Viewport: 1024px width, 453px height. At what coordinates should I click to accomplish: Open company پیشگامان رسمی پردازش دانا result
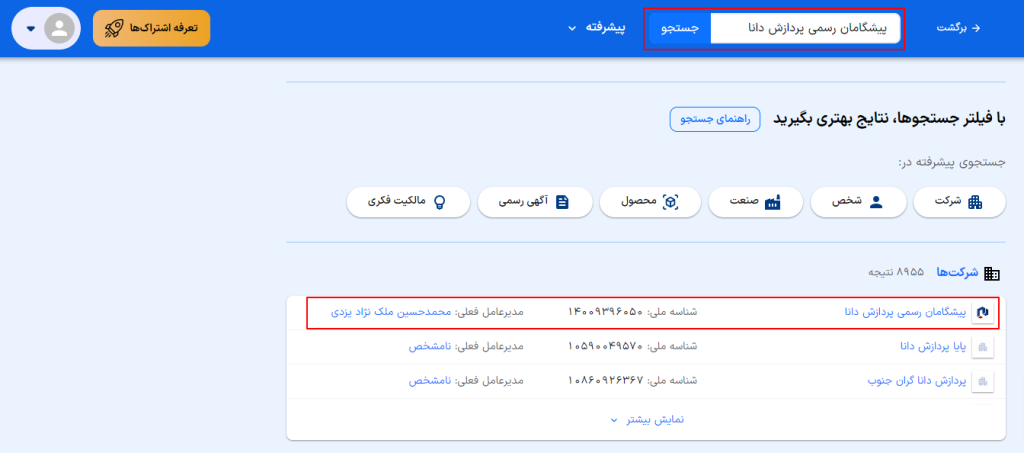(905, 312)
